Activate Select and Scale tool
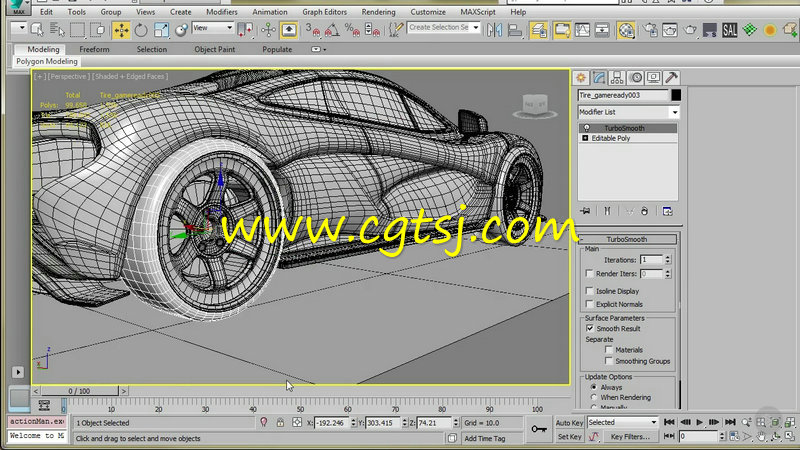This screenshot has width=800, height=450. coord(161,30)
